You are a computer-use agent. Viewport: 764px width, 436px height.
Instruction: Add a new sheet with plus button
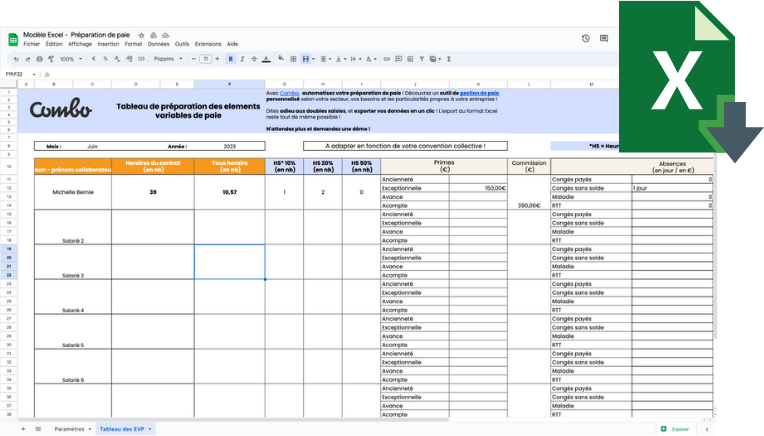[23, 429]
